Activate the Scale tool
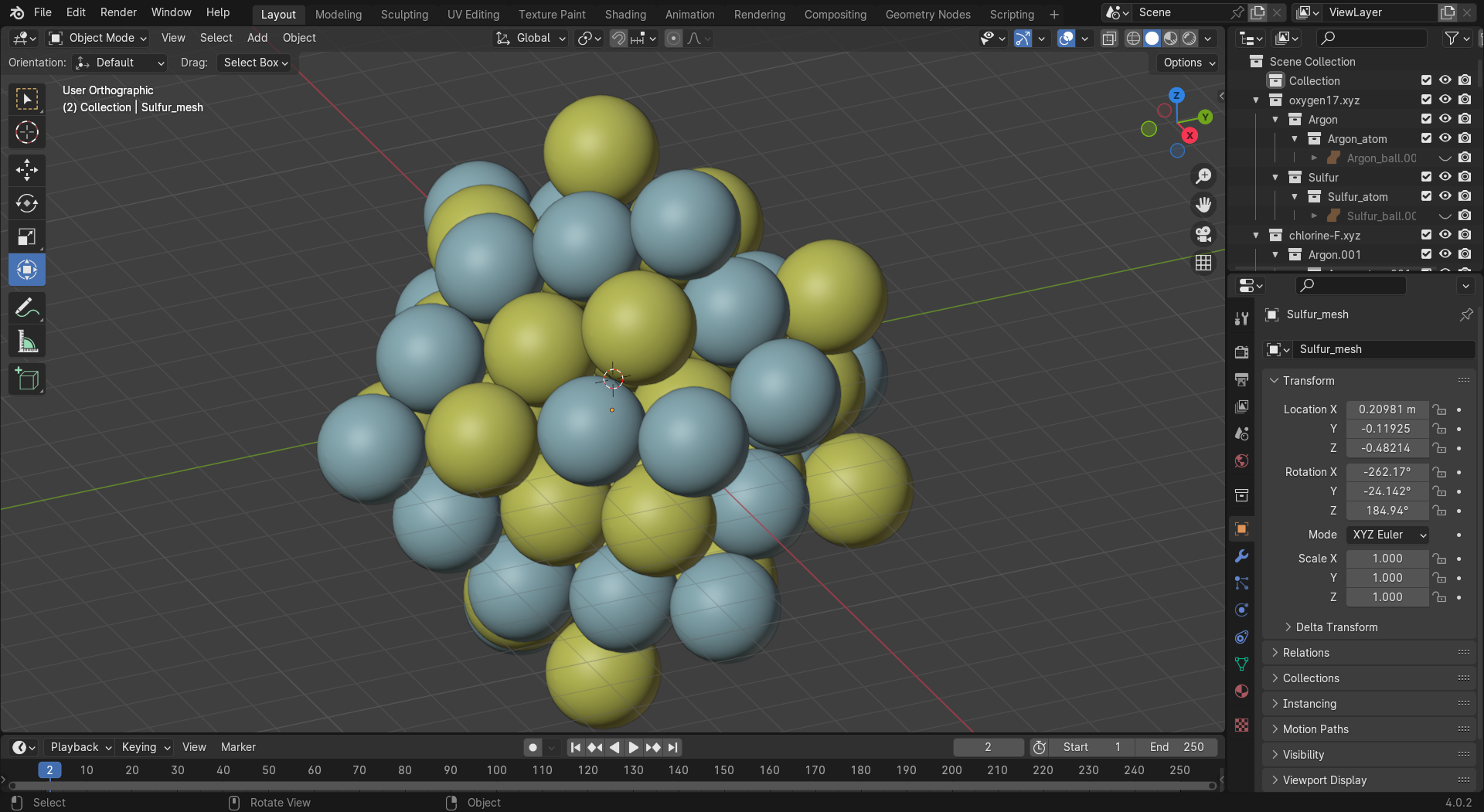 click(x=27, y=237)
